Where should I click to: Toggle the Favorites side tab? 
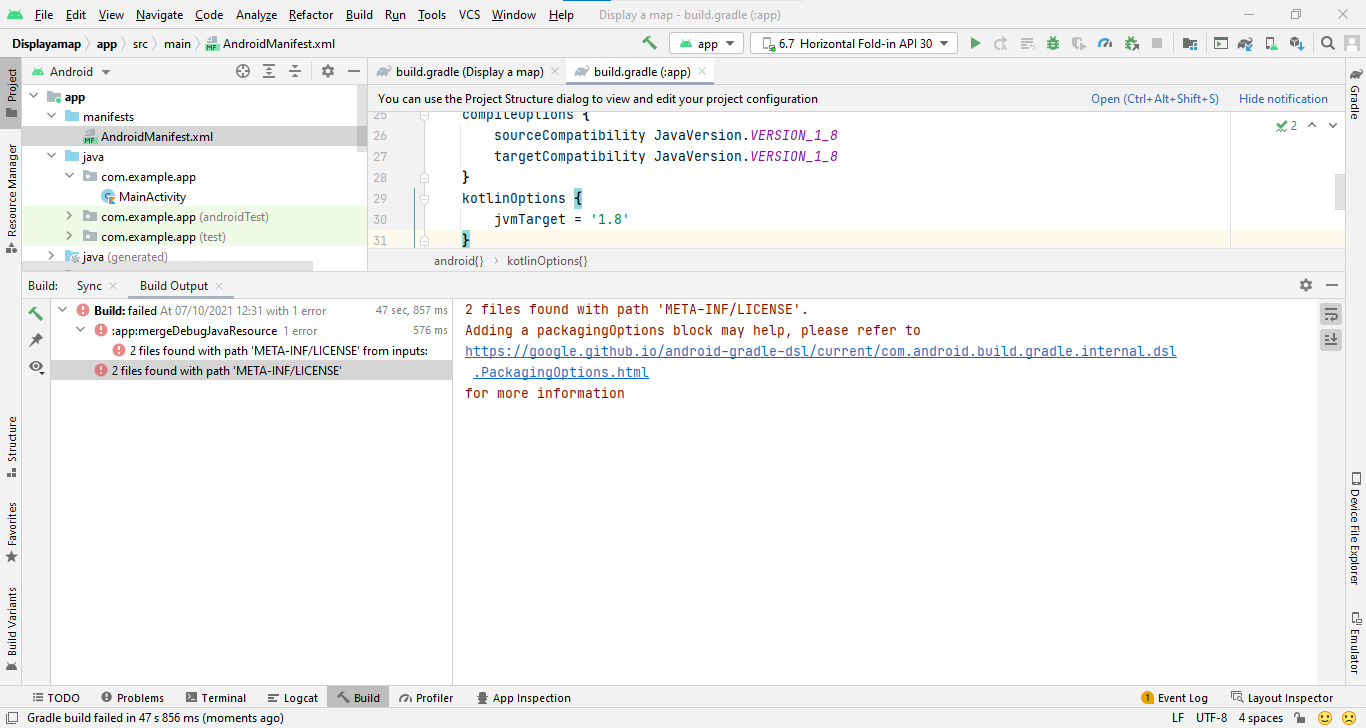coord(11,532)
